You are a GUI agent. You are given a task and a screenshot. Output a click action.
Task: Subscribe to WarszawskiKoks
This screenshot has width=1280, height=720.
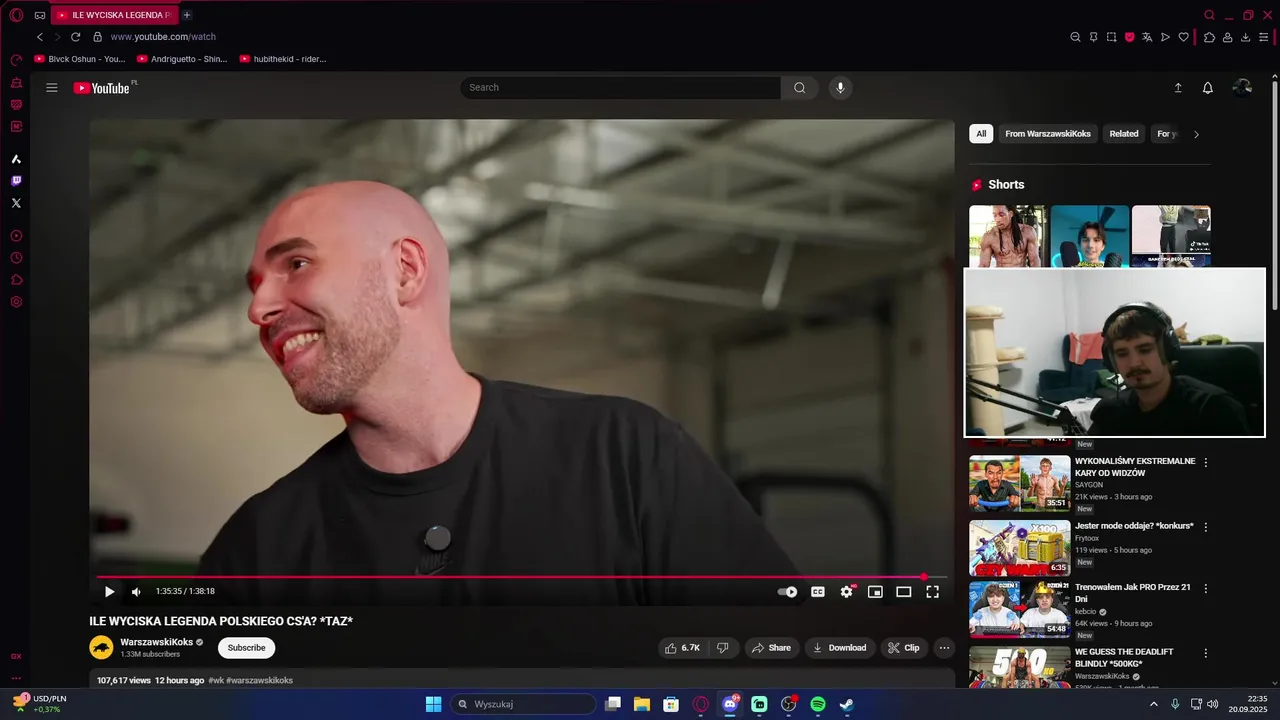(x=246, y=648)
